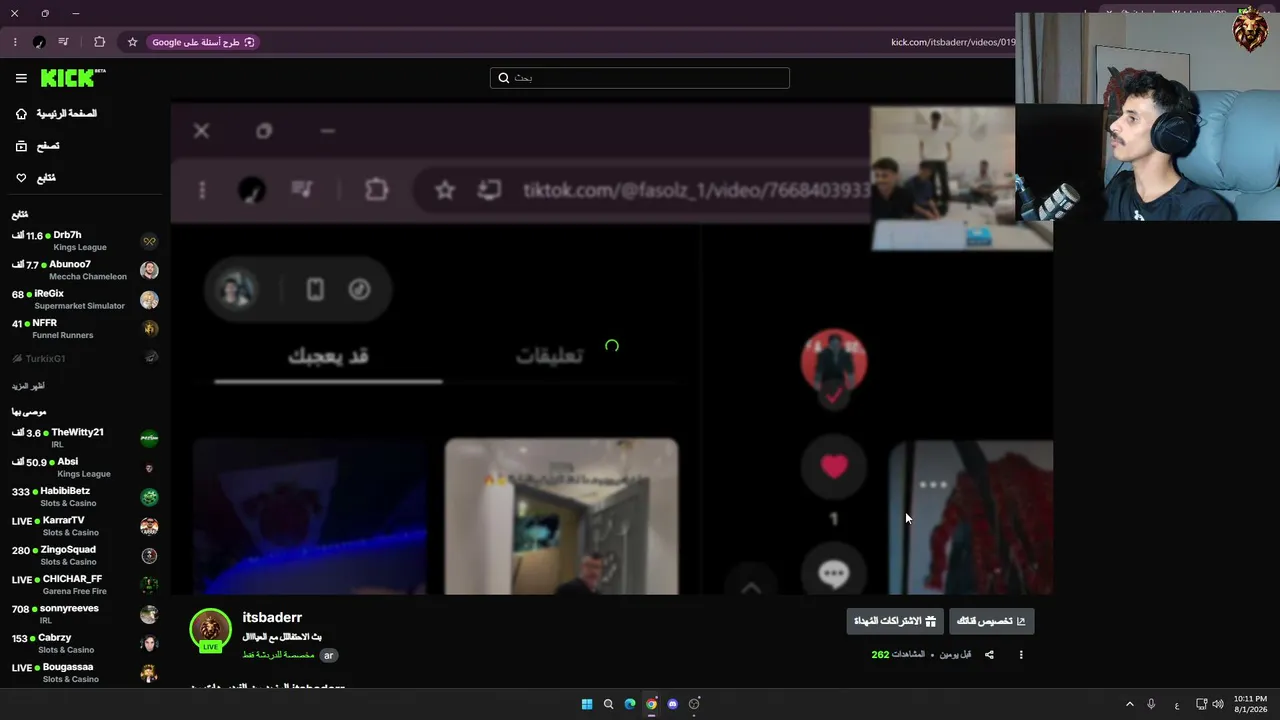Expand the system tray hidden icons chevron
The image size is (1280, 720).
click(x=1130, y=704)
